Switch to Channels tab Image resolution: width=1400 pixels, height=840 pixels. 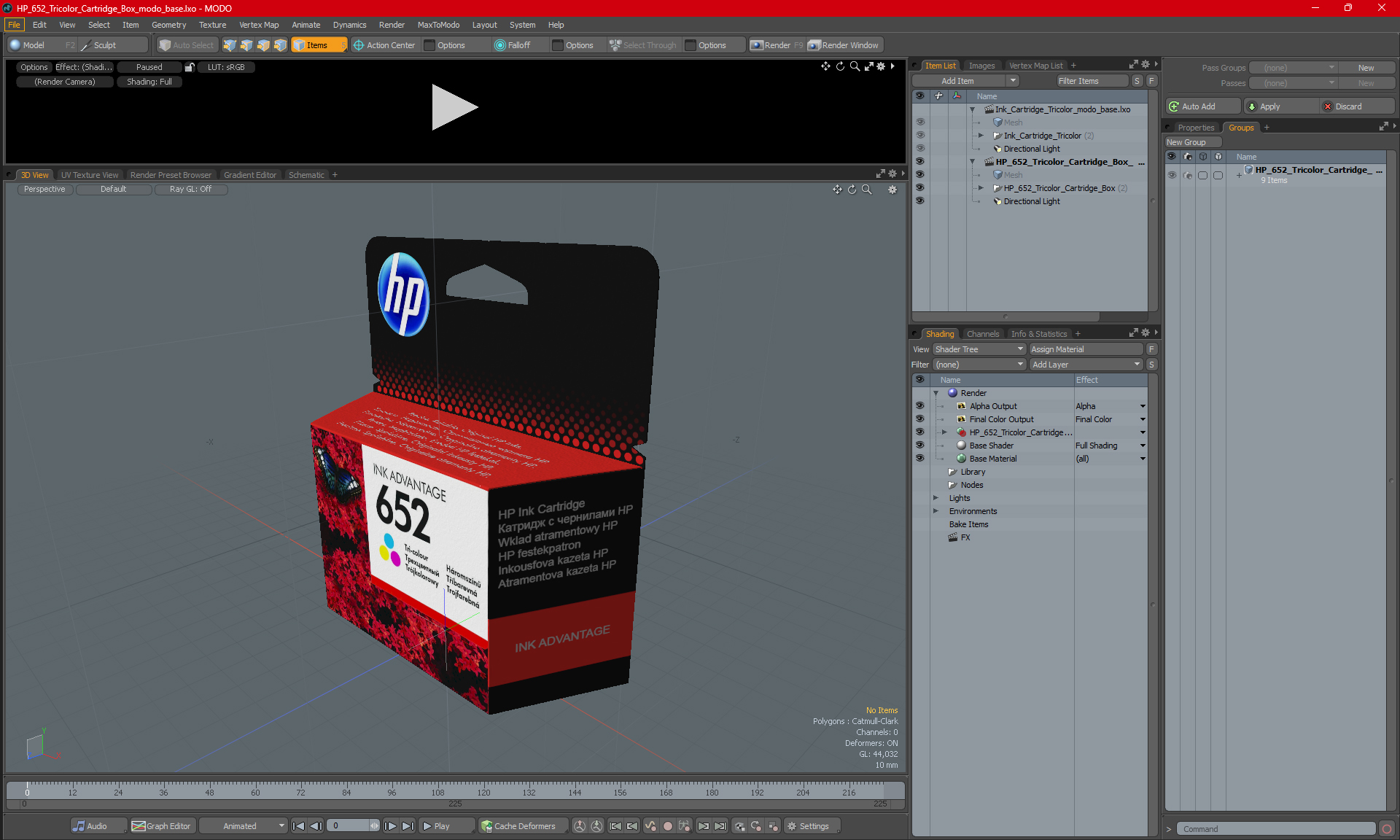(983, 334)
